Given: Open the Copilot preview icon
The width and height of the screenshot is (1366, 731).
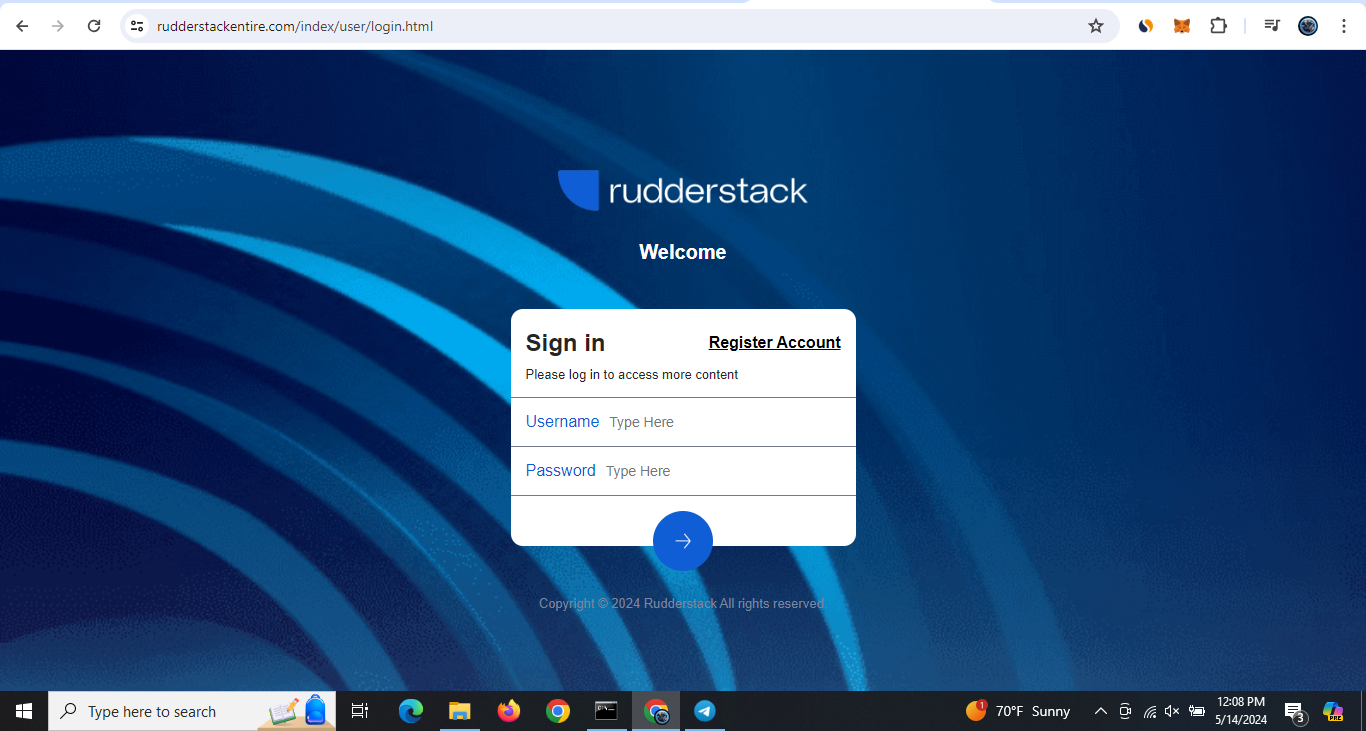Looking at the screenshot, I should point(1333,711).
